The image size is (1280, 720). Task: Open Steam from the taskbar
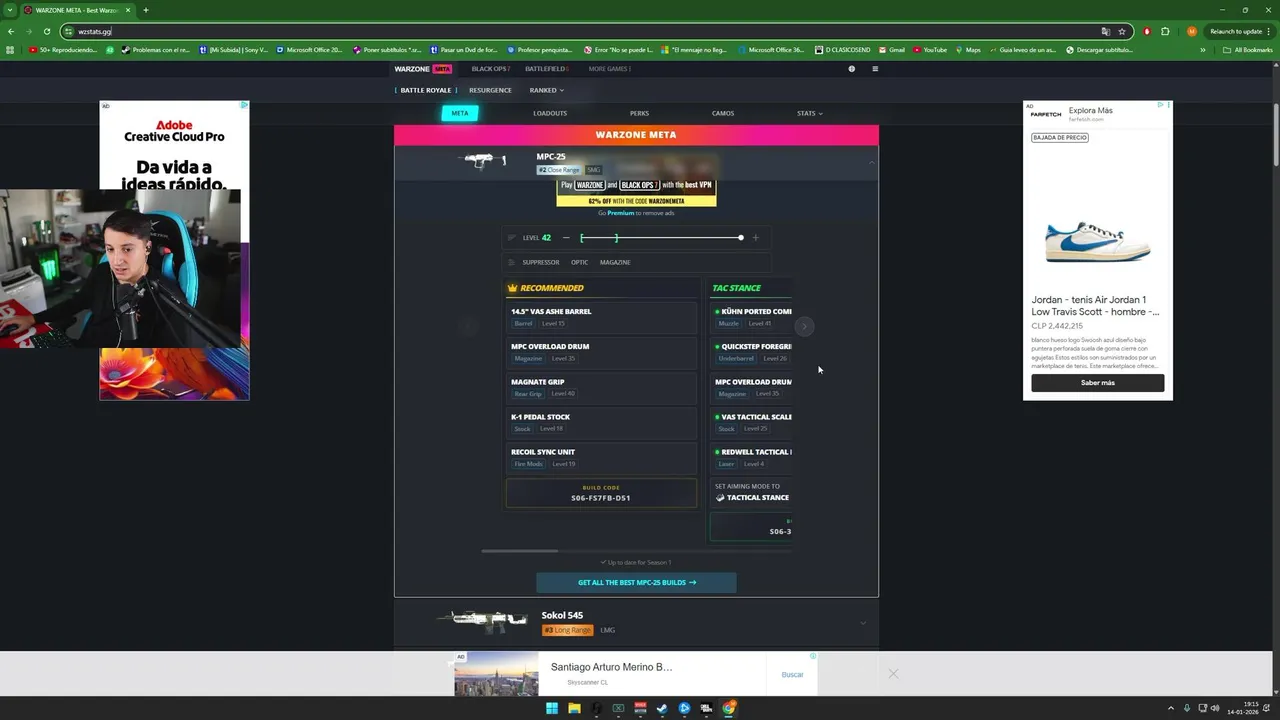(x=662, y=708)
